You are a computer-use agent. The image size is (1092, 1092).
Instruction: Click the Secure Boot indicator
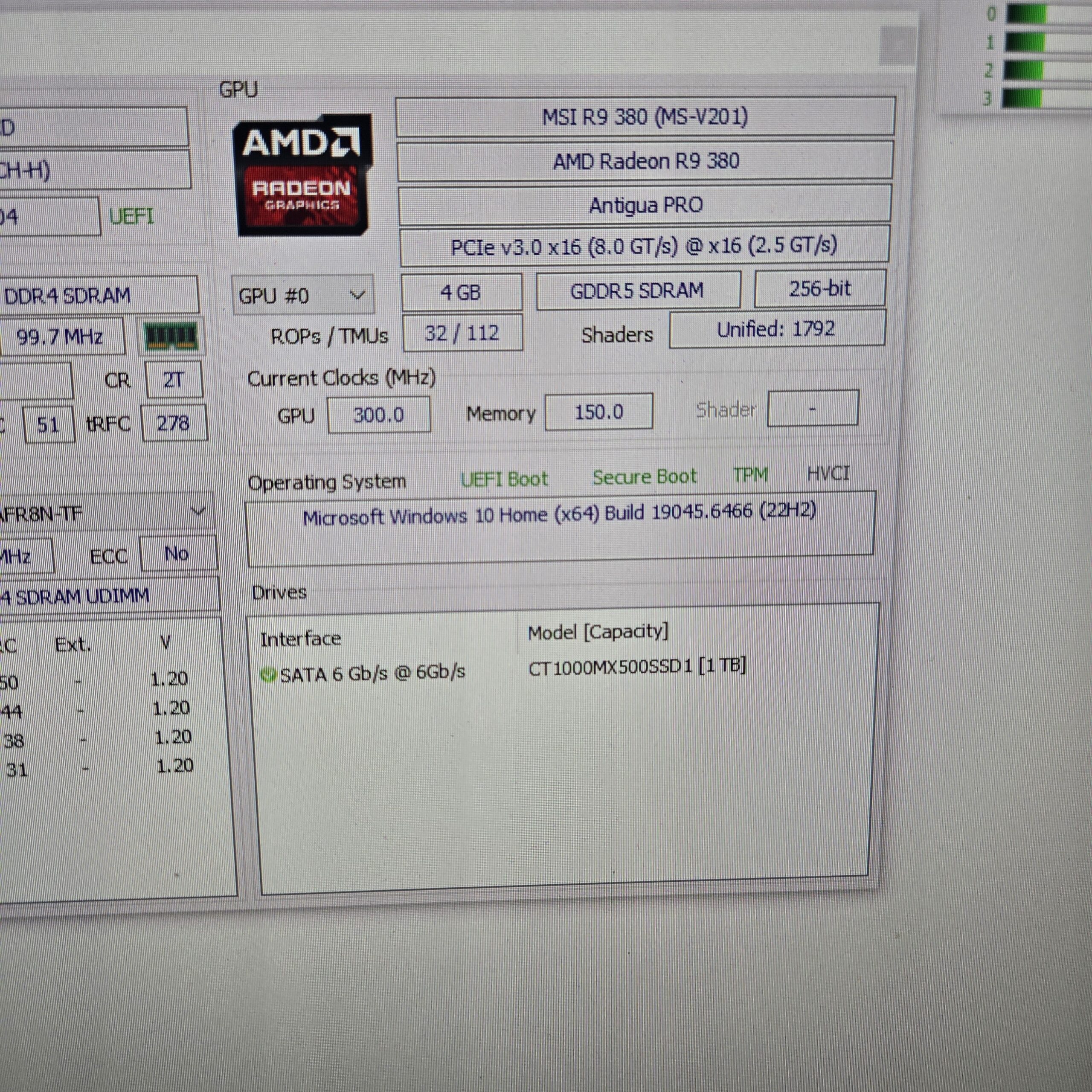645,477
